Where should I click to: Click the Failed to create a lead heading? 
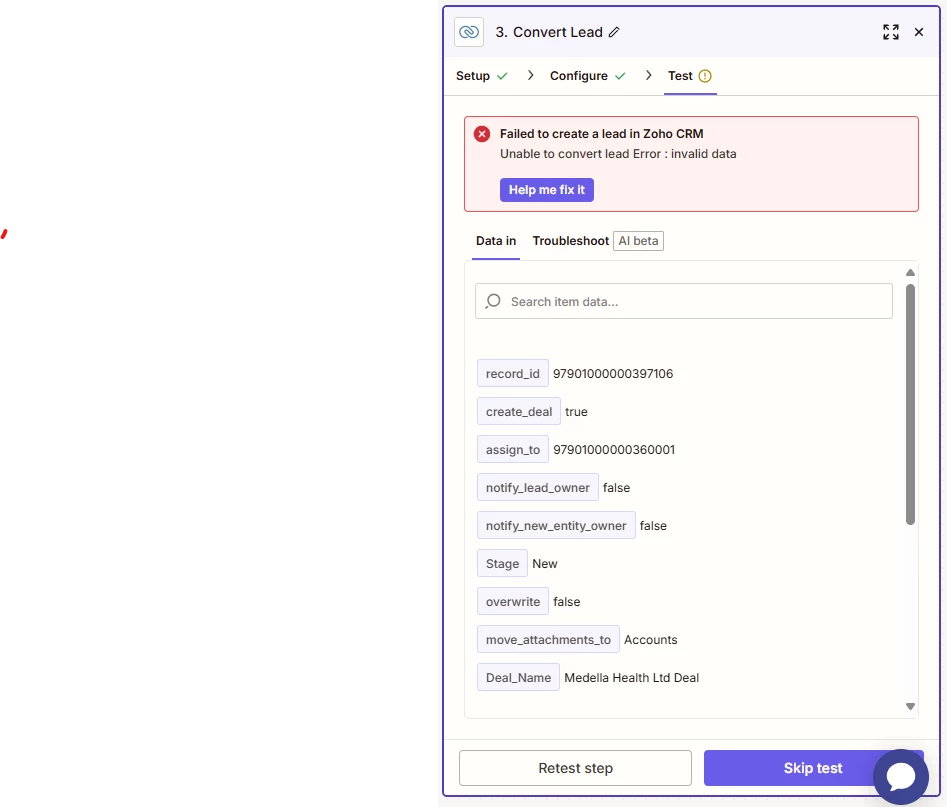pyautogui.click(x=601, y=133)
